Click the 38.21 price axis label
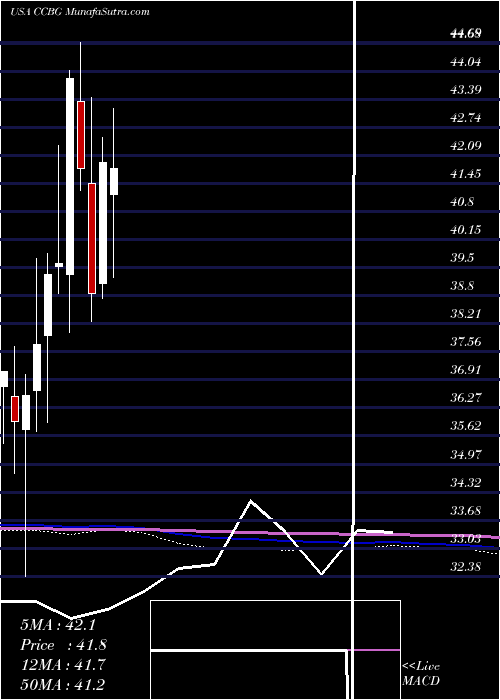The width and height of the screenshot is (500, 700). coord(466,314)
